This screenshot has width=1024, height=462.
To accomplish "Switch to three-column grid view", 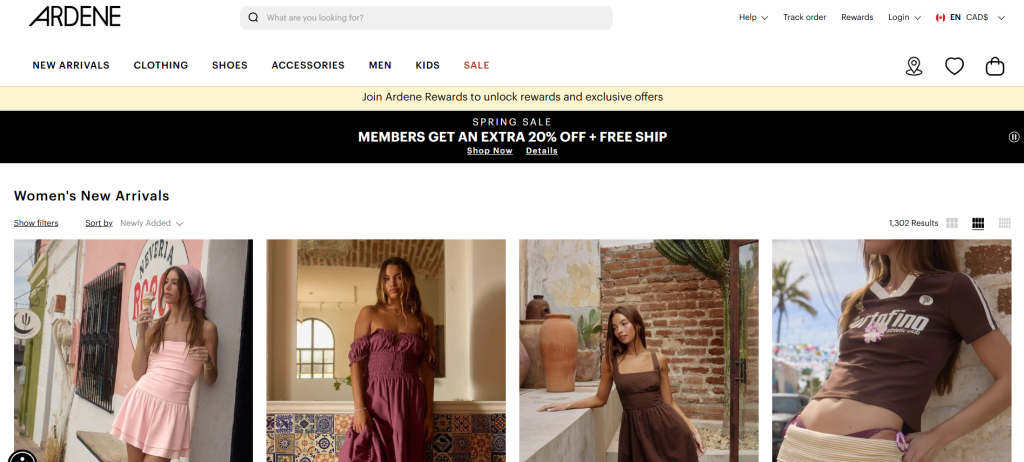I will pyautogui.click(x=978, y=223).
